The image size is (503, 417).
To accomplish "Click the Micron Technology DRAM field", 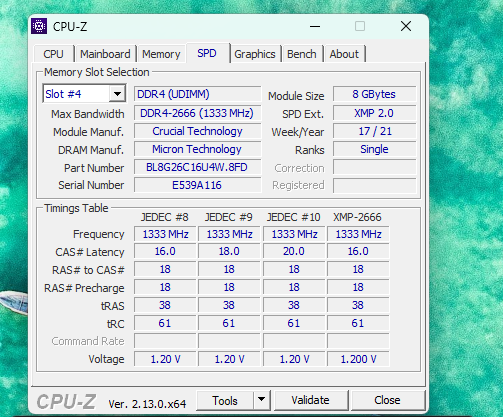I will point(197,149).
